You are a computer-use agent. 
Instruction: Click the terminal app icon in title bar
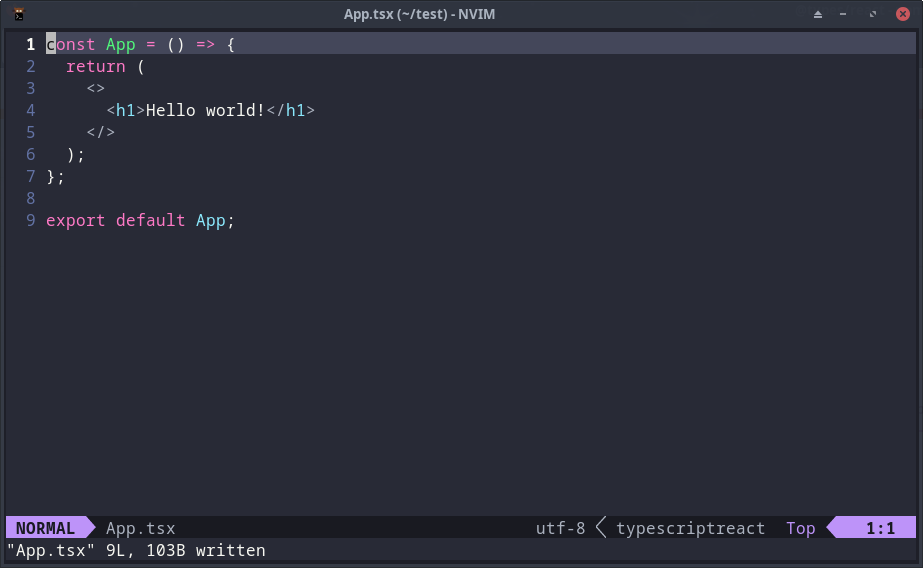19,14
